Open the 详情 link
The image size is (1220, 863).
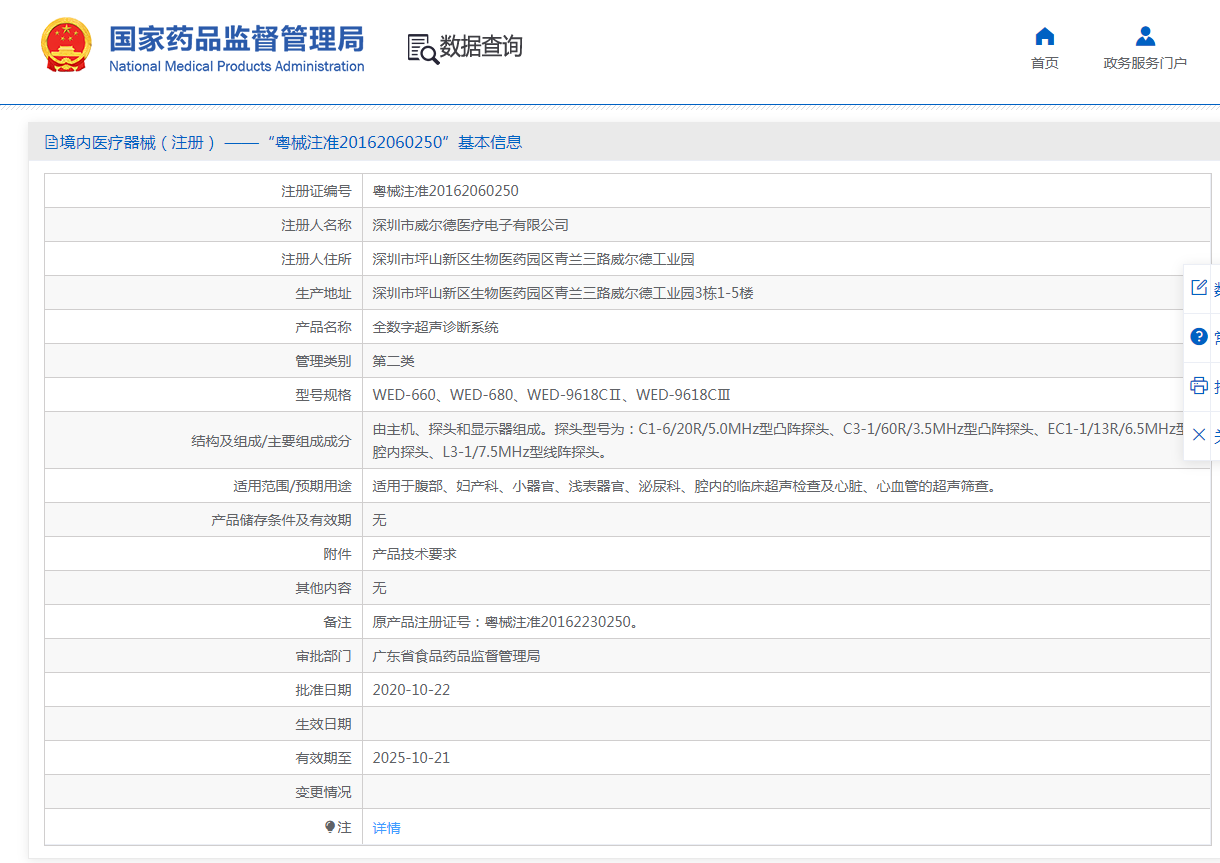click(387, 828)
